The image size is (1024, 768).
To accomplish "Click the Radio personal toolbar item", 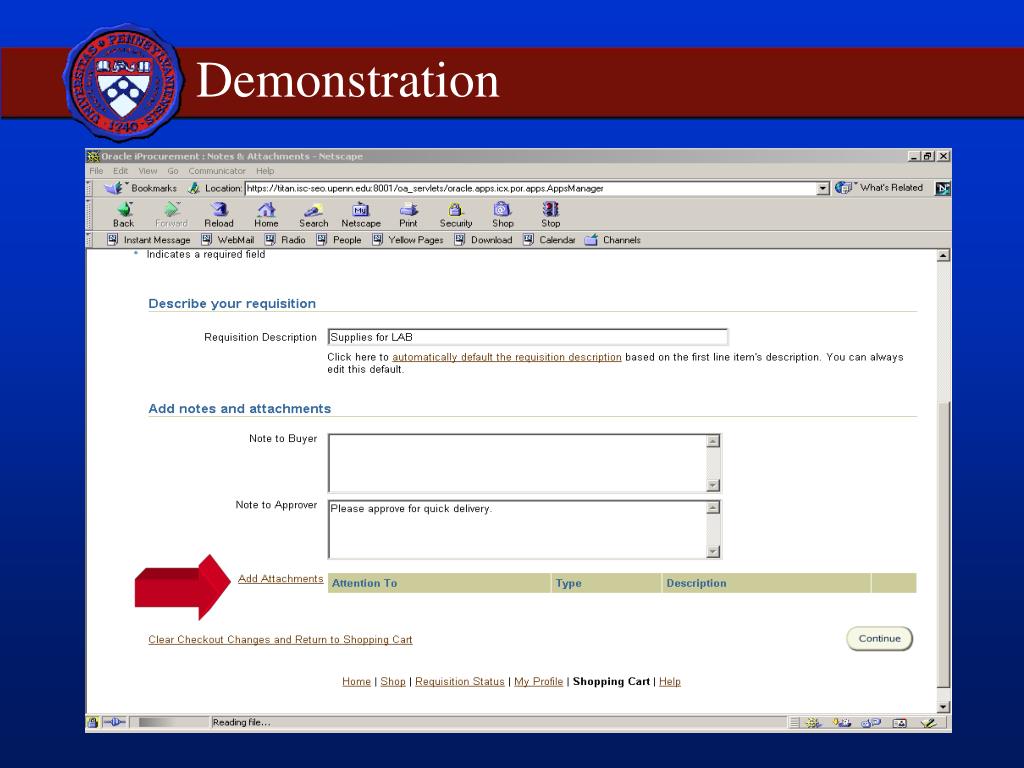I will (x=285, y=240).
